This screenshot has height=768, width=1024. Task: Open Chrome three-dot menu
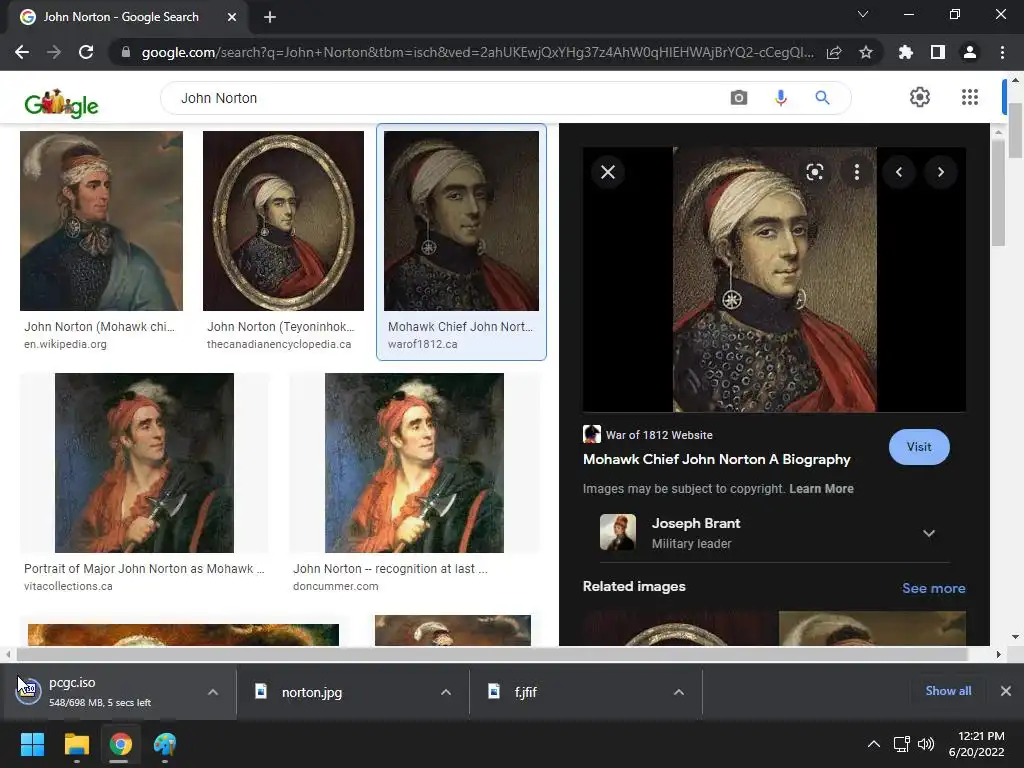click(1002, 52)
